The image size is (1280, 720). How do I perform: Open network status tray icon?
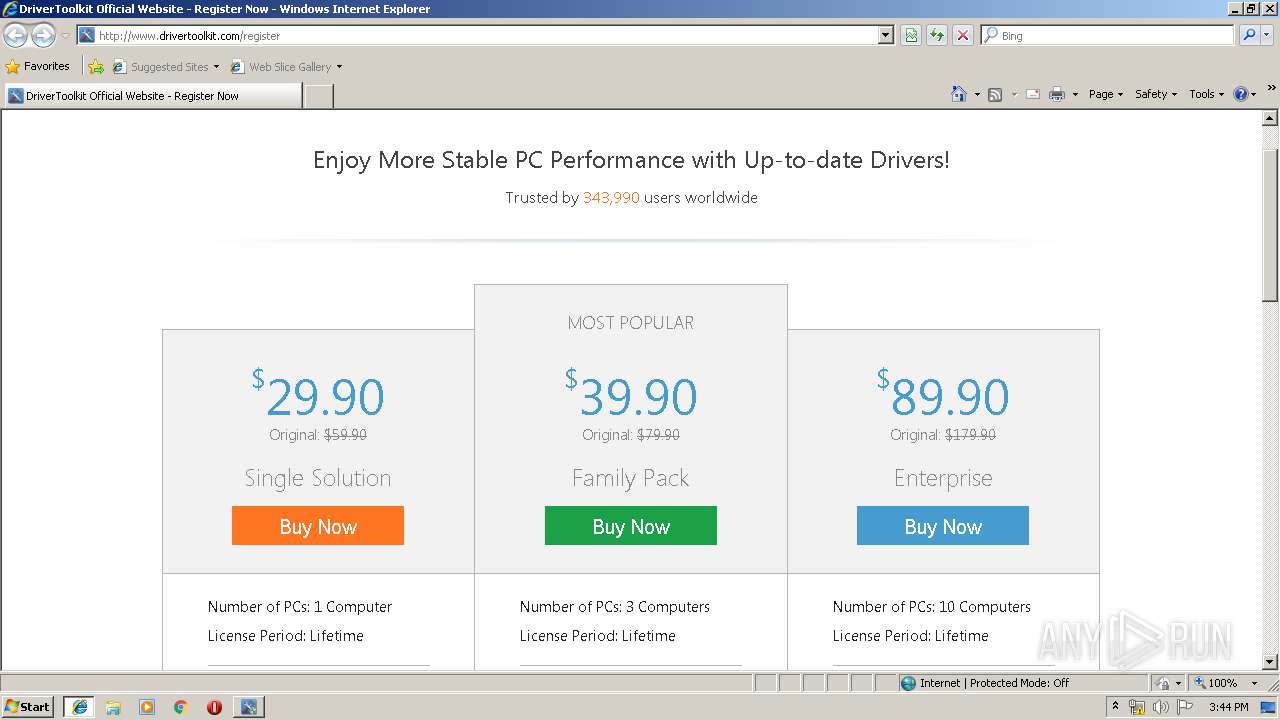[x=1137, y=707]
